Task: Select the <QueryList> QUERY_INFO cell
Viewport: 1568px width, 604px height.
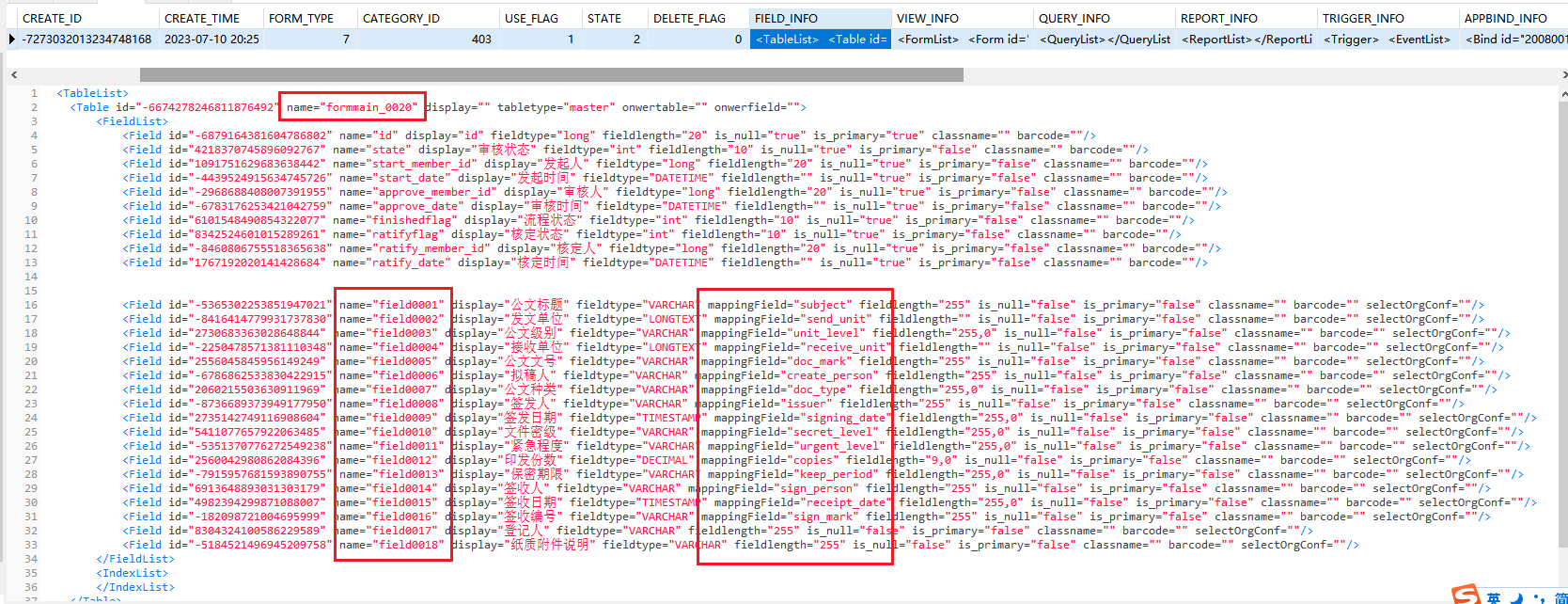Action: (x=1105, y=39)
